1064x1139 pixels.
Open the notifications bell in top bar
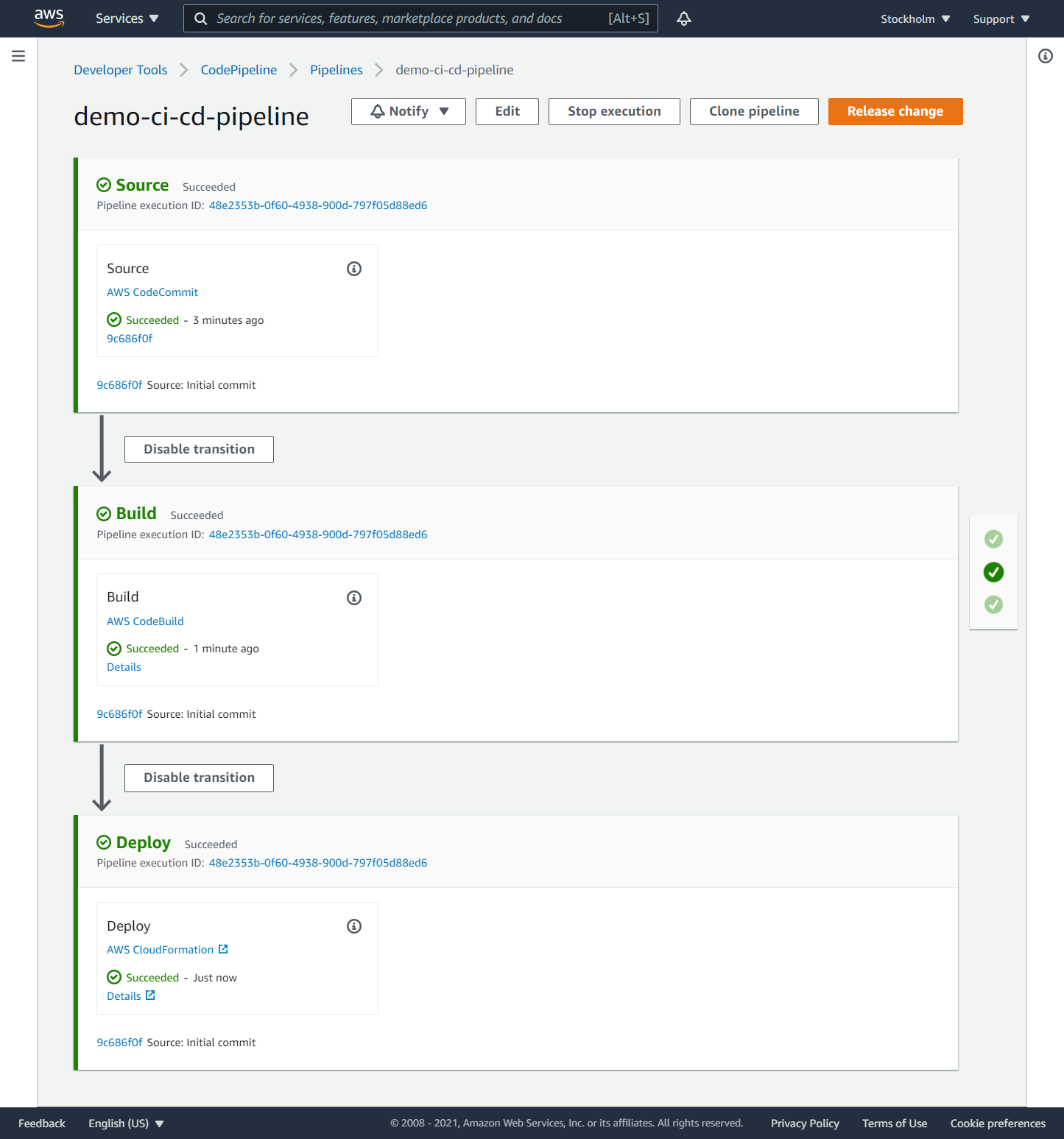684,18
